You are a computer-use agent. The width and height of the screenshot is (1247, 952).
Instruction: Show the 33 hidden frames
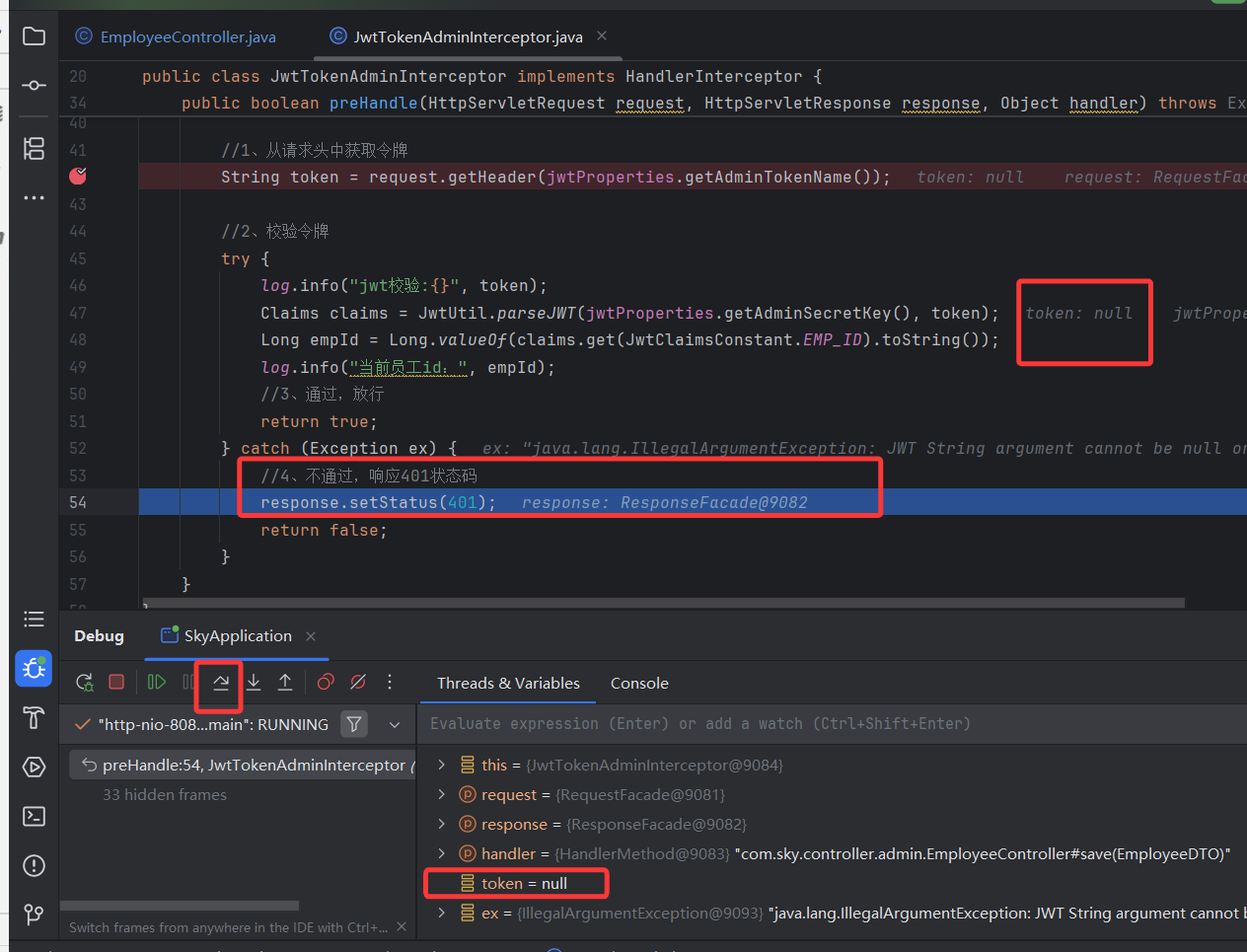[165, 794]
